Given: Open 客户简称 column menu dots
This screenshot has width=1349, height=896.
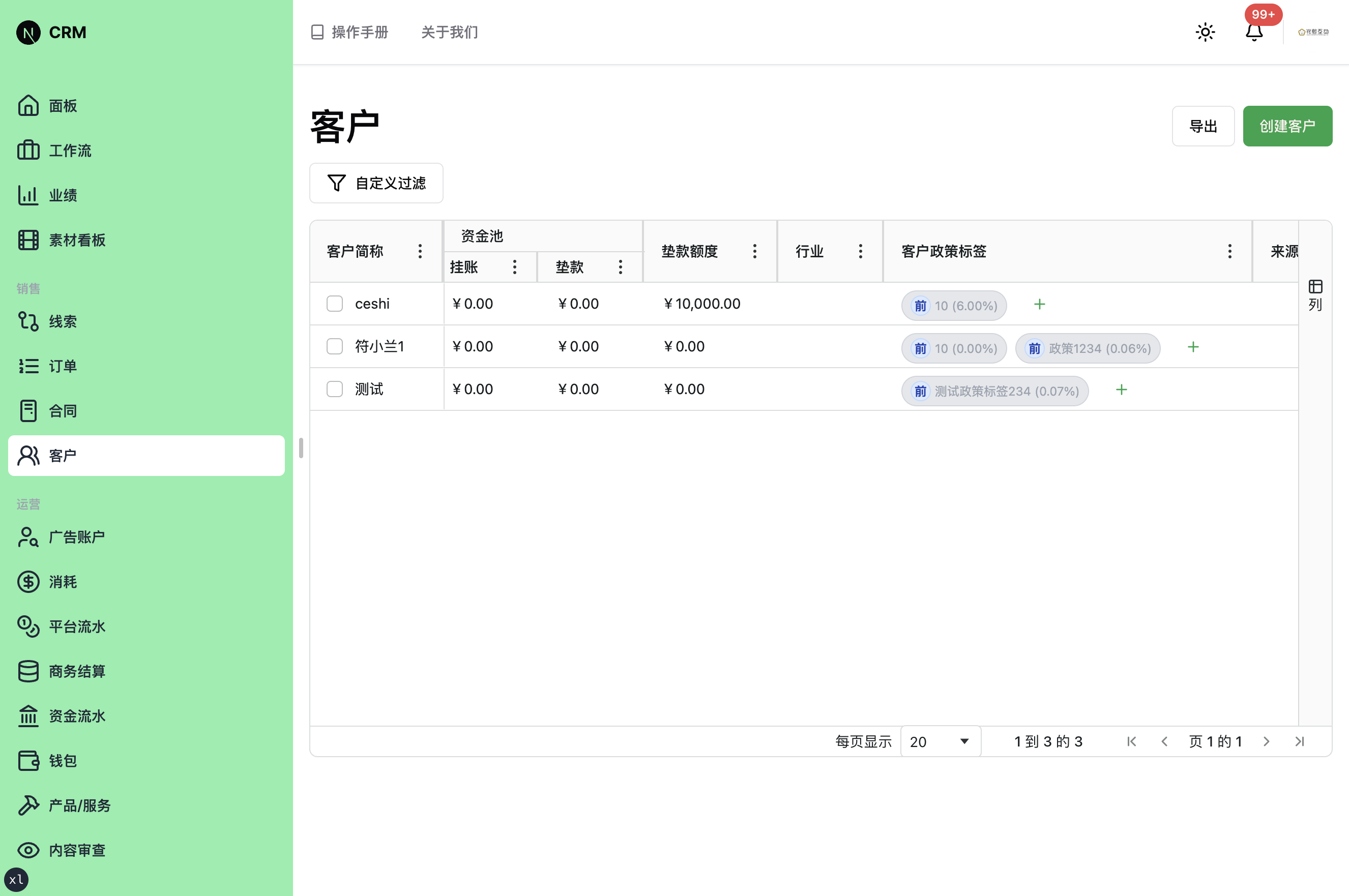Looking at the screenshot, I should click(420, 251).
